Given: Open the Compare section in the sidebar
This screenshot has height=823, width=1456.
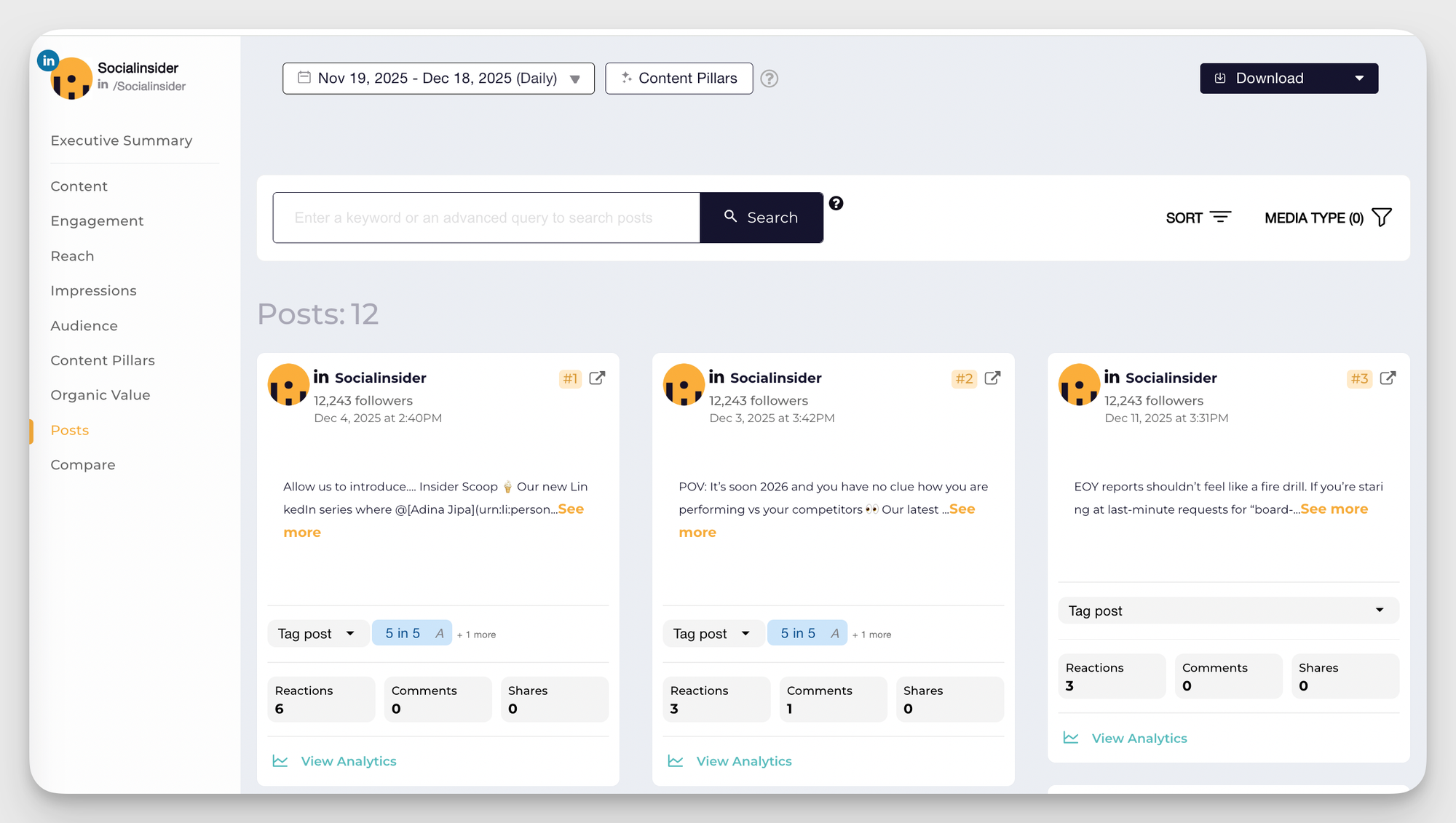Looking at the screenshot, I should coord(82,464).
